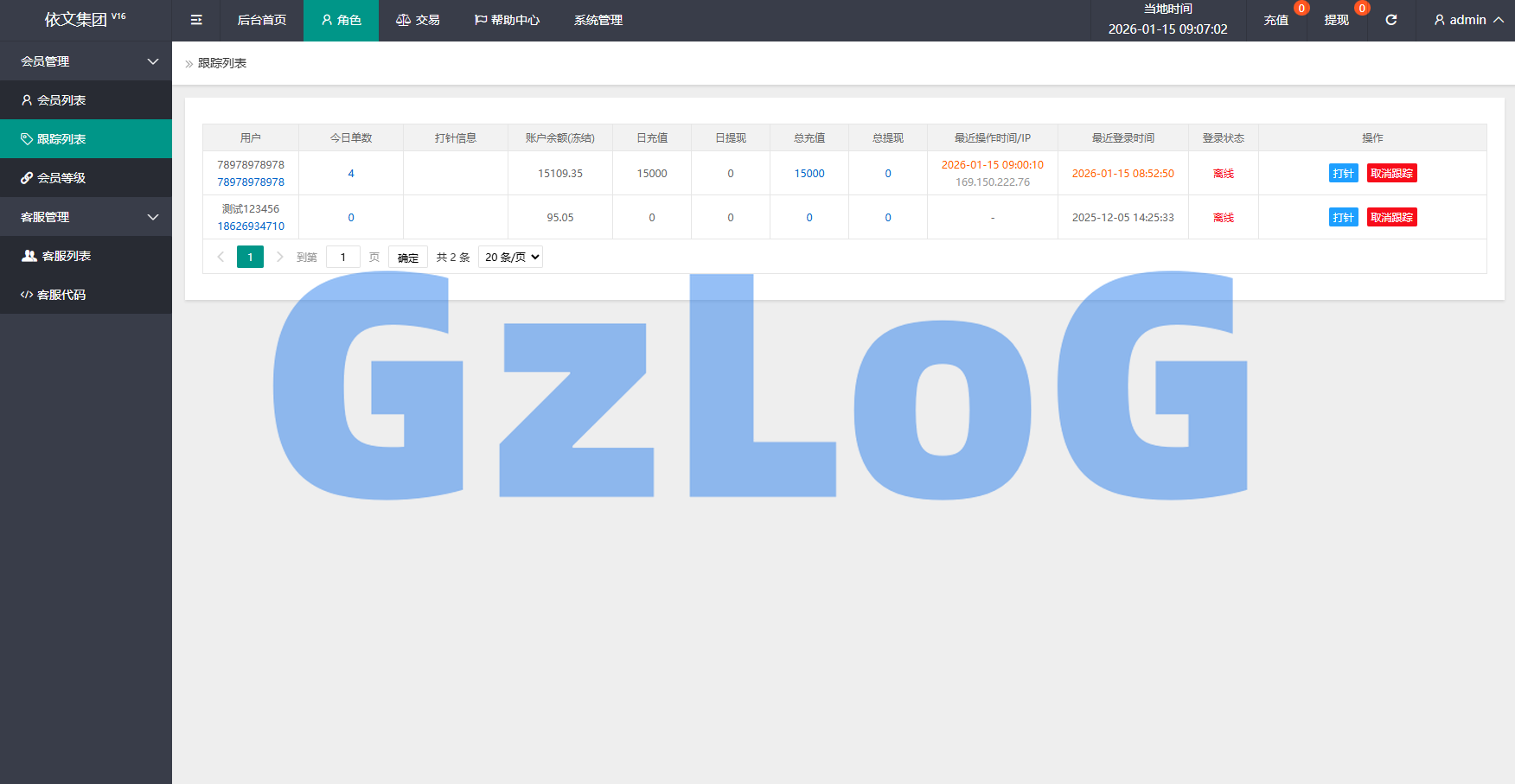Viewport: 1515px width, 784px height.
Task: Click the 确定 pagination confirm button
Action: pyautogui.click(x=408, y=258)
